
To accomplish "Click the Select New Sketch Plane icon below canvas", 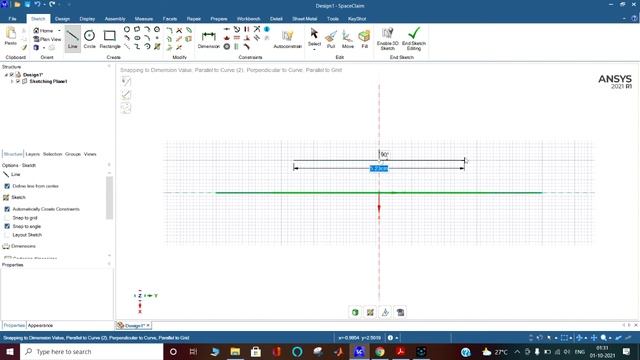I will (370, 312).
